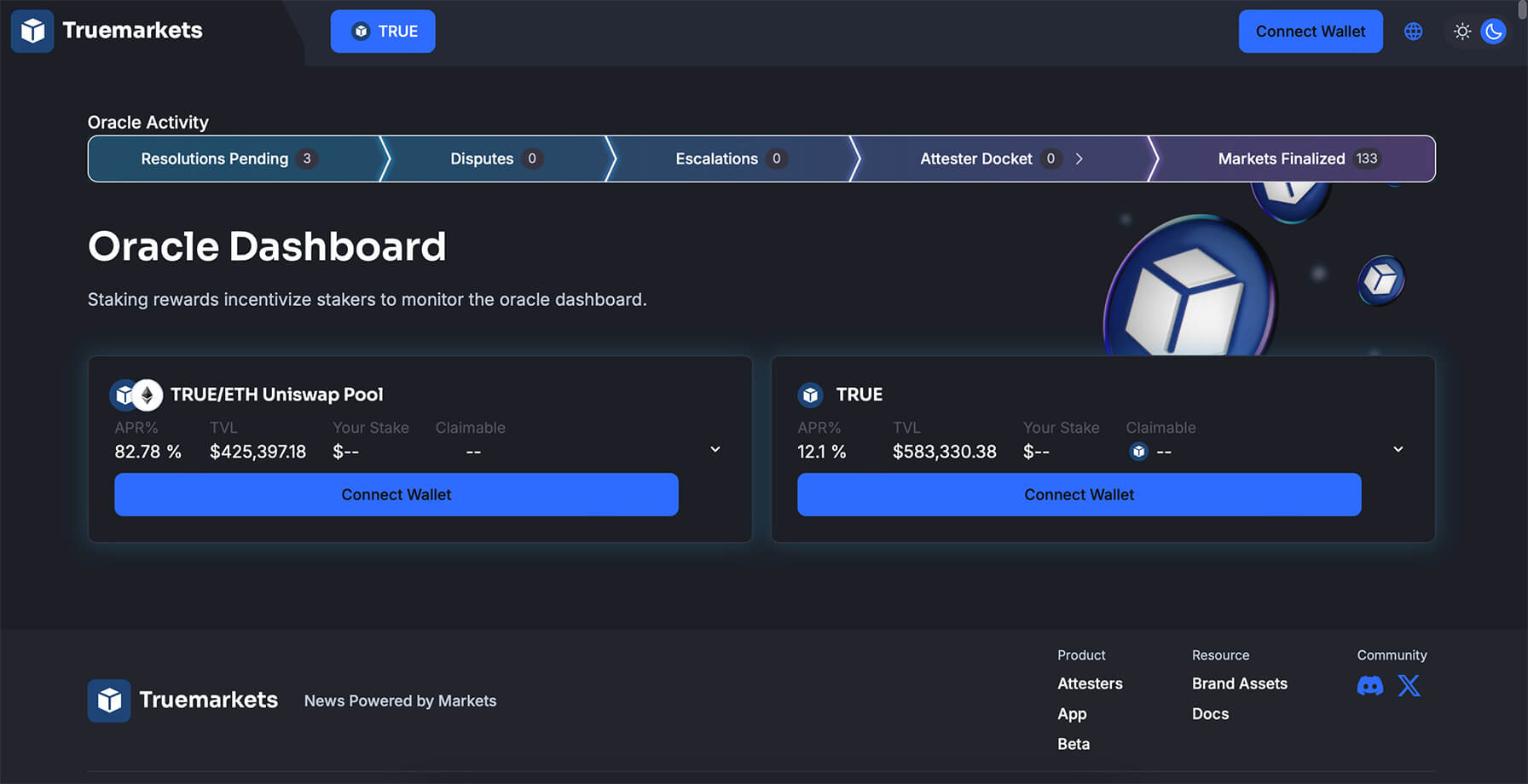
Task: Expand the TRUE staking card
Action: click(x=1398, y=449)
